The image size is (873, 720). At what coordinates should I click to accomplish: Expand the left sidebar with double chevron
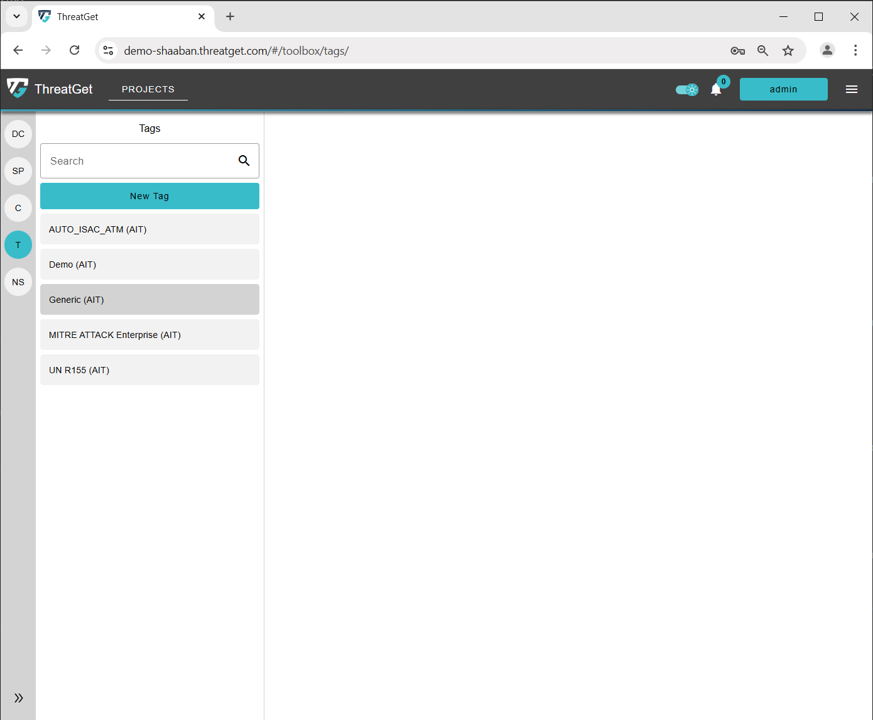tap(18, 698)
